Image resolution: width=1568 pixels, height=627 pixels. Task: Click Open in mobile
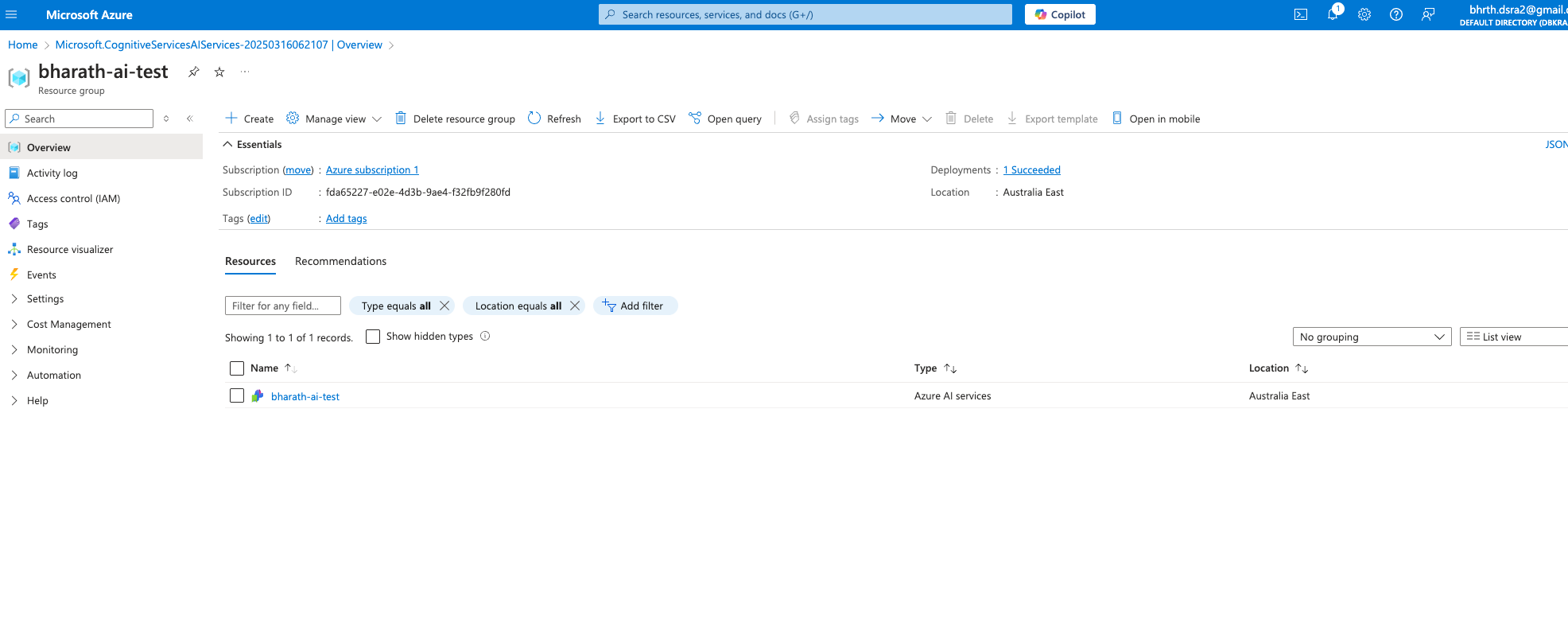[x=1156, y=119]
